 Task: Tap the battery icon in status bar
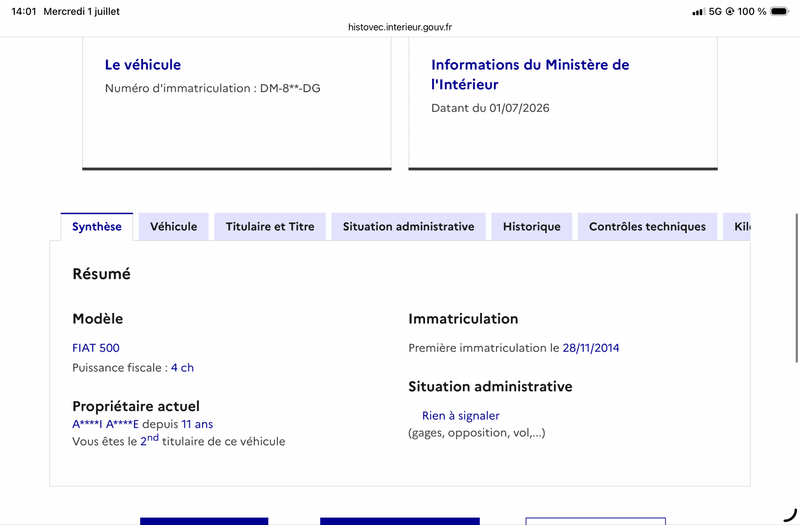pos(779,11)
